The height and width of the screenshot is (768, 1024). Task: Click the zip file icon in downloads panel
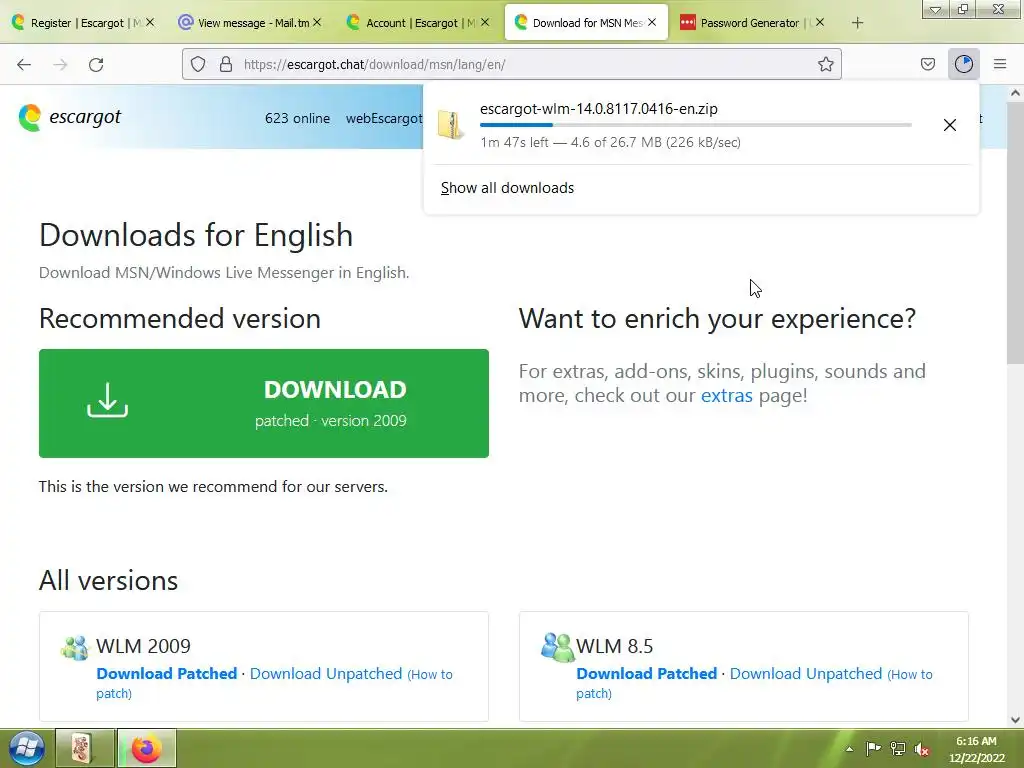(x=450, y=125)
